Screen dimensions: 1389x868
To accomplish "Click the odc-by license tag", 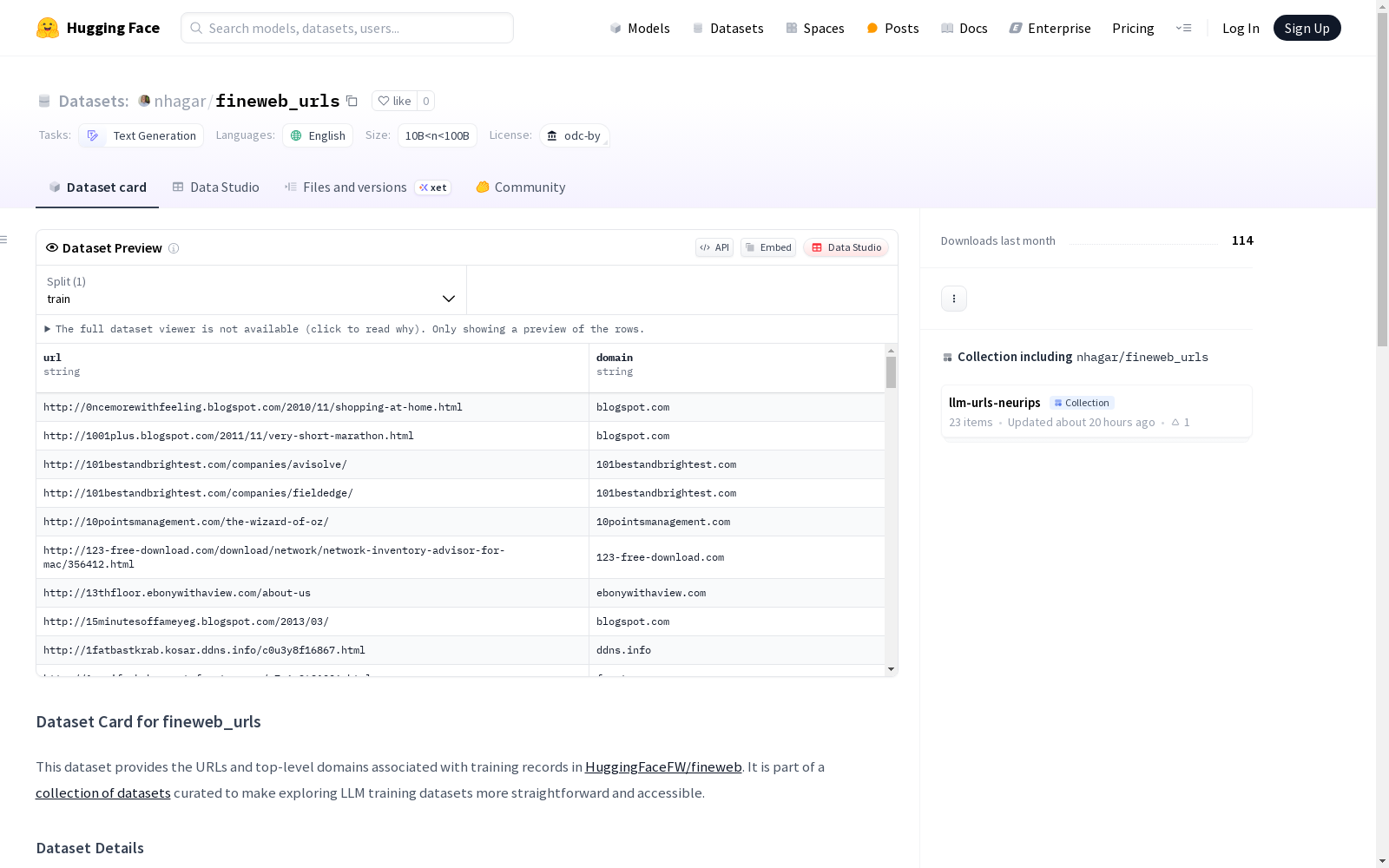I will 575,135.
